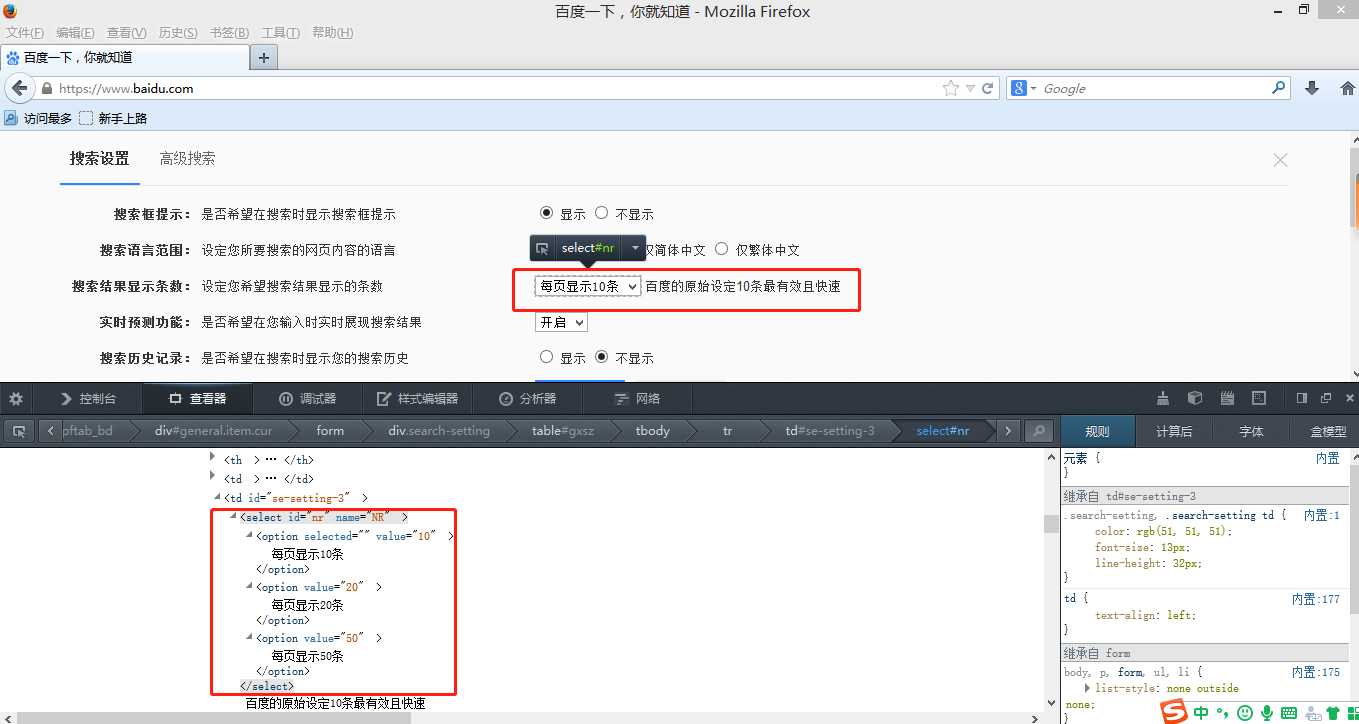The height and width of the screenshot is (724, 1359).
Task: Open the 书签(B) menu
Action: click(x=229, y=33)
